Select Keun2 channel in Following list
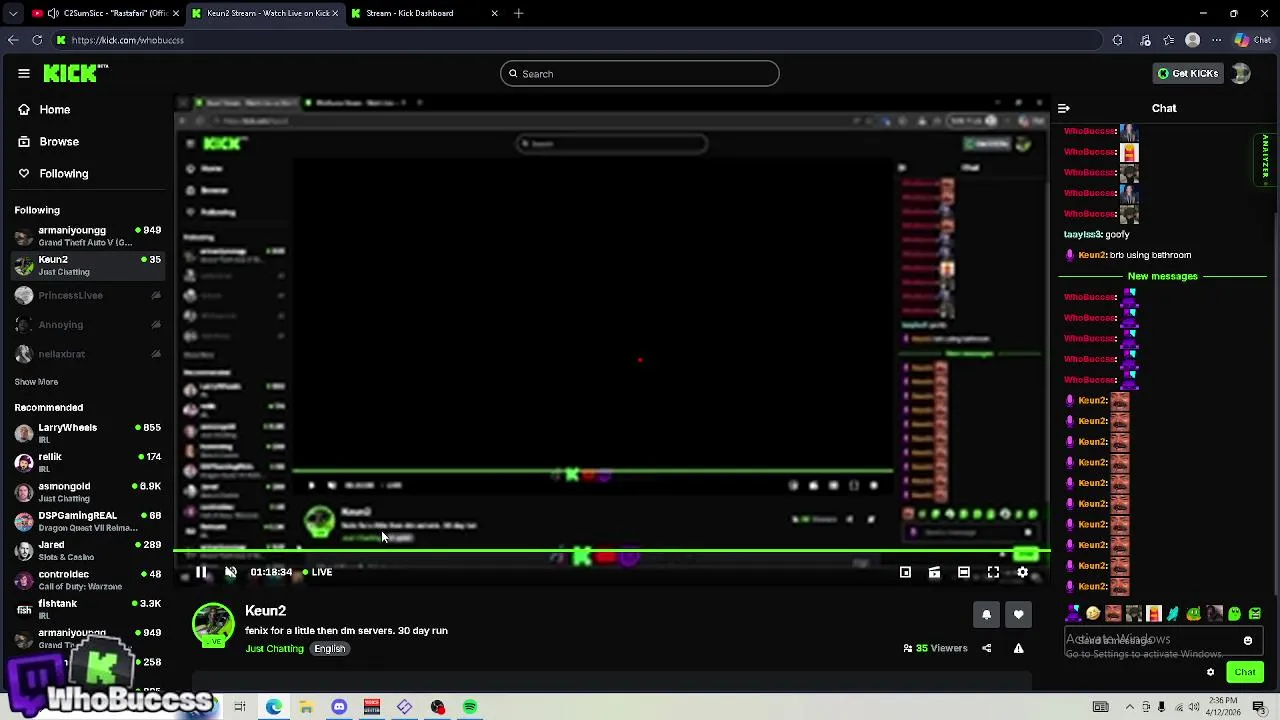 (x=87, y=265)
